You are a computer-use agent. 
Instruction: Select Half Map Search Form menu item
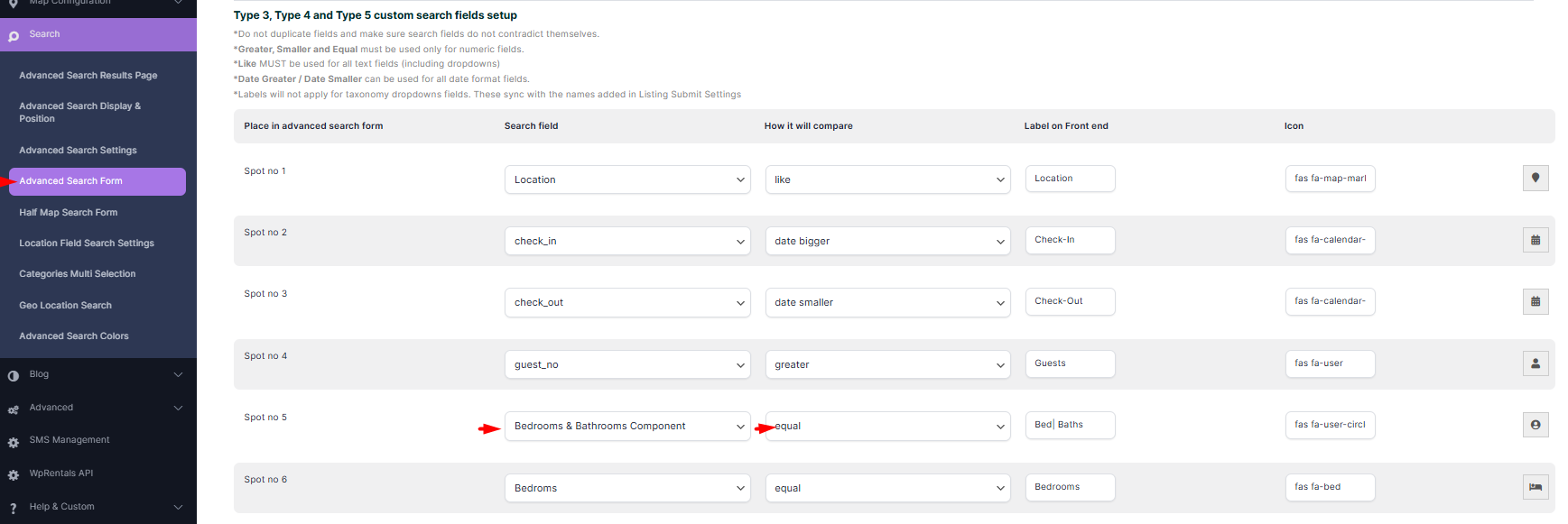coord(69,213)
